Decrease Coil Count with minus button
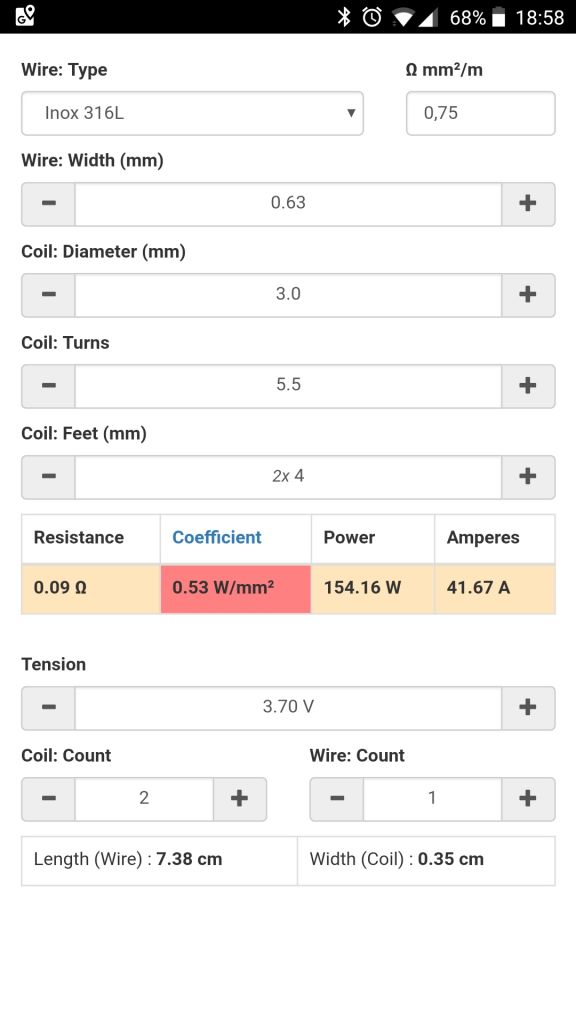Viewport: 576px width, 1024px height. click(48, 799)
